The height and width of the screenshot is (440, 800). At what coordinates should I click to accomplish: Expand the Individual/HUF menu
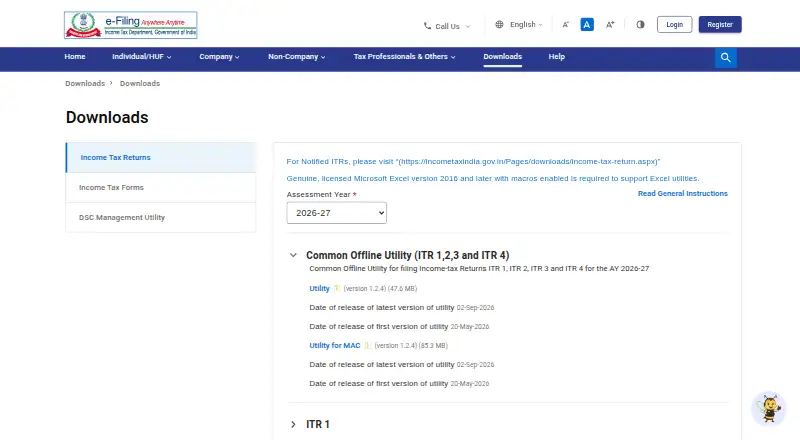coord(142,57)
